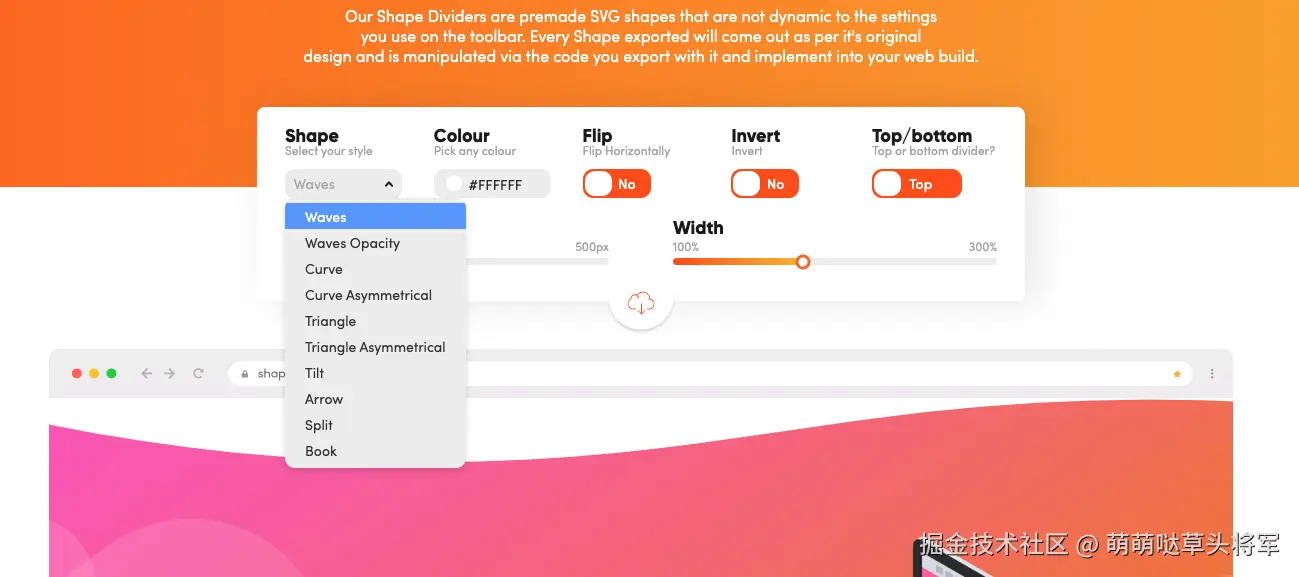This screenshot has height=577, width=1299.
Task: Click the mock browser address bar
Action: (710, 373)
